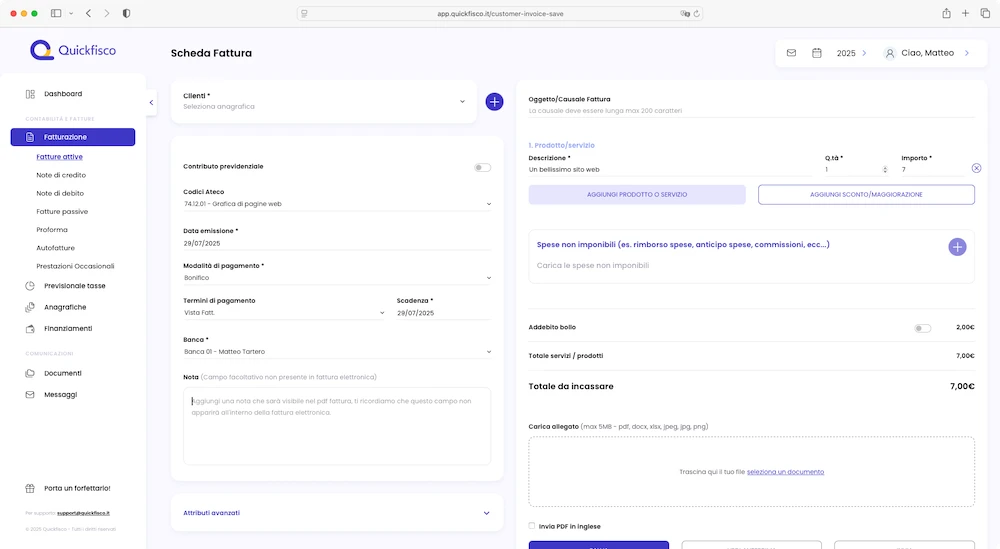Viewport: 1000px width, 549px height.
Task: Click the blue add client plus icon
Action: [x=494, y=102]
